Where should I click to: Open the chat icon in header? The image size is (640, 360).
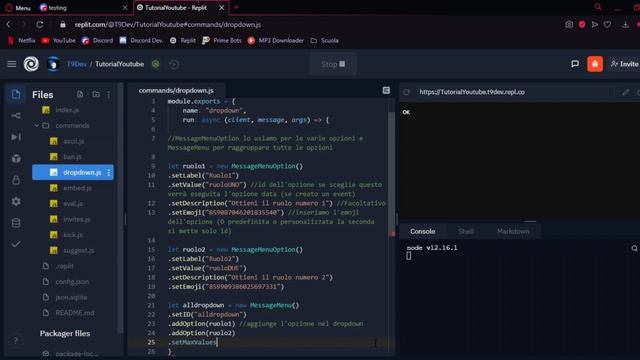point(575,64)
